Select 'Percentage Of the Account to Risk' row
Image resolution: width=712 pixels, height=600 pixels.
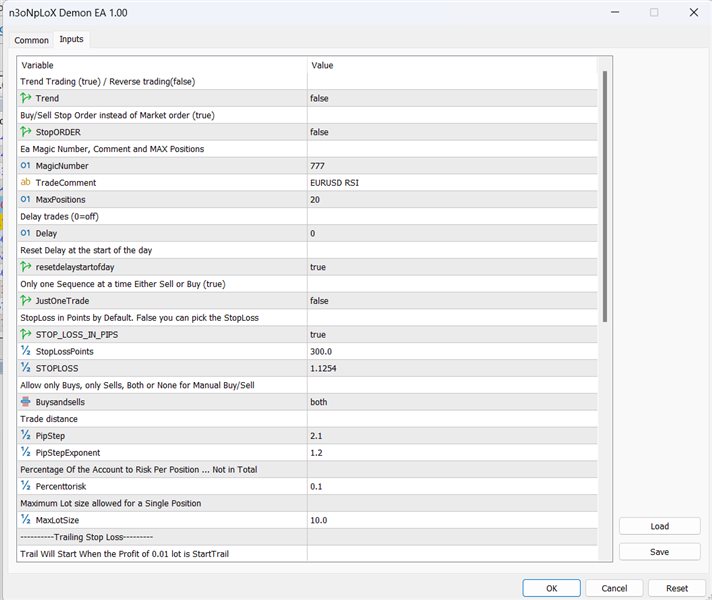(307, 470)
